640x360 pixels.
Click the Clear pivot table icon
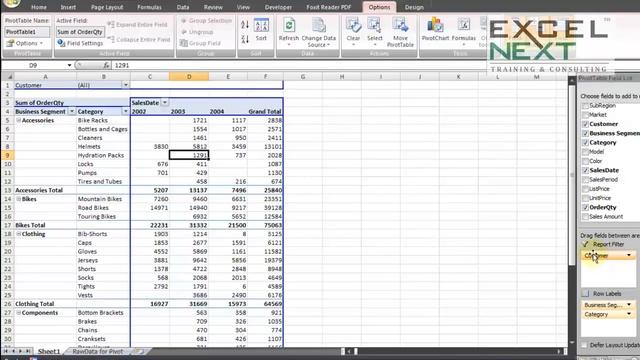point(353,31)
